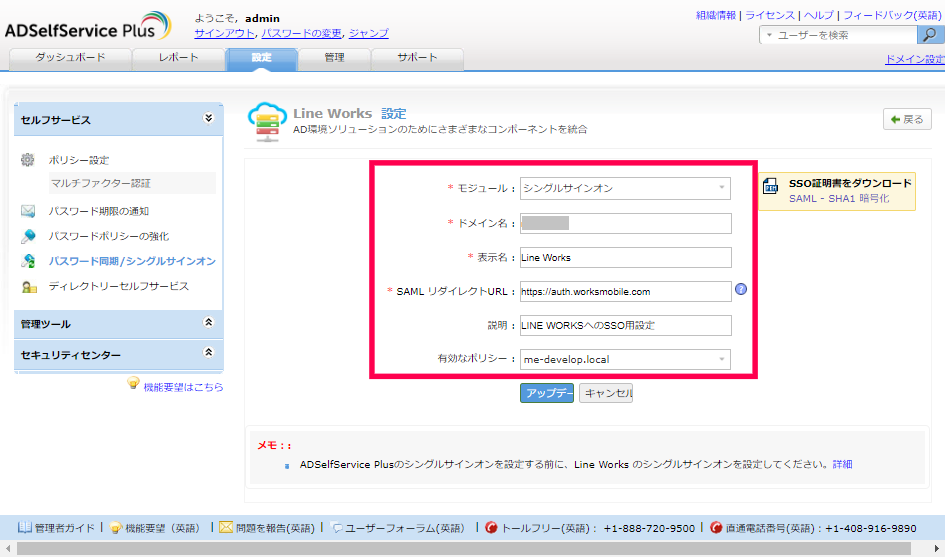The height and width of the screenshot is (557, 945).
Task: Focus the ドメイン名 input field
Action: (626, 223)
